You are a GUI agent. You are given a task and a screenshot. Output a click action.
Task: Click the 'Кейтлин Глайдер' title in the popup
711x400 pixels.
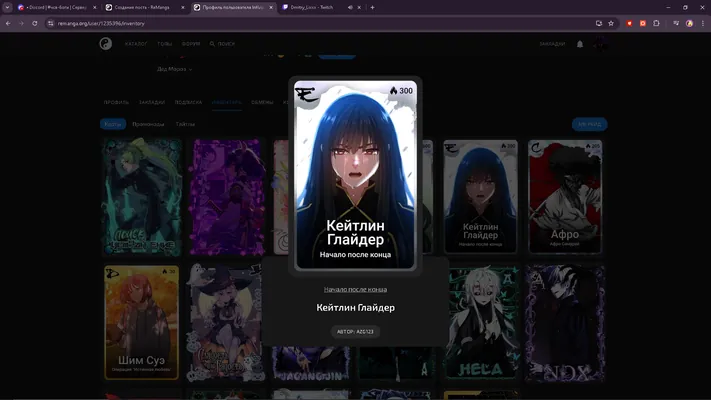point(356,307)
